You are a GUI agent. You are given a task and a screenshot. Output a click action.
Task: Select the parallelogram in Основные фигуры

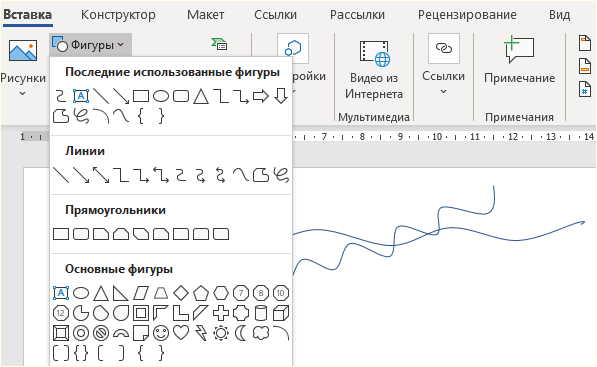[x=141, y=293]
